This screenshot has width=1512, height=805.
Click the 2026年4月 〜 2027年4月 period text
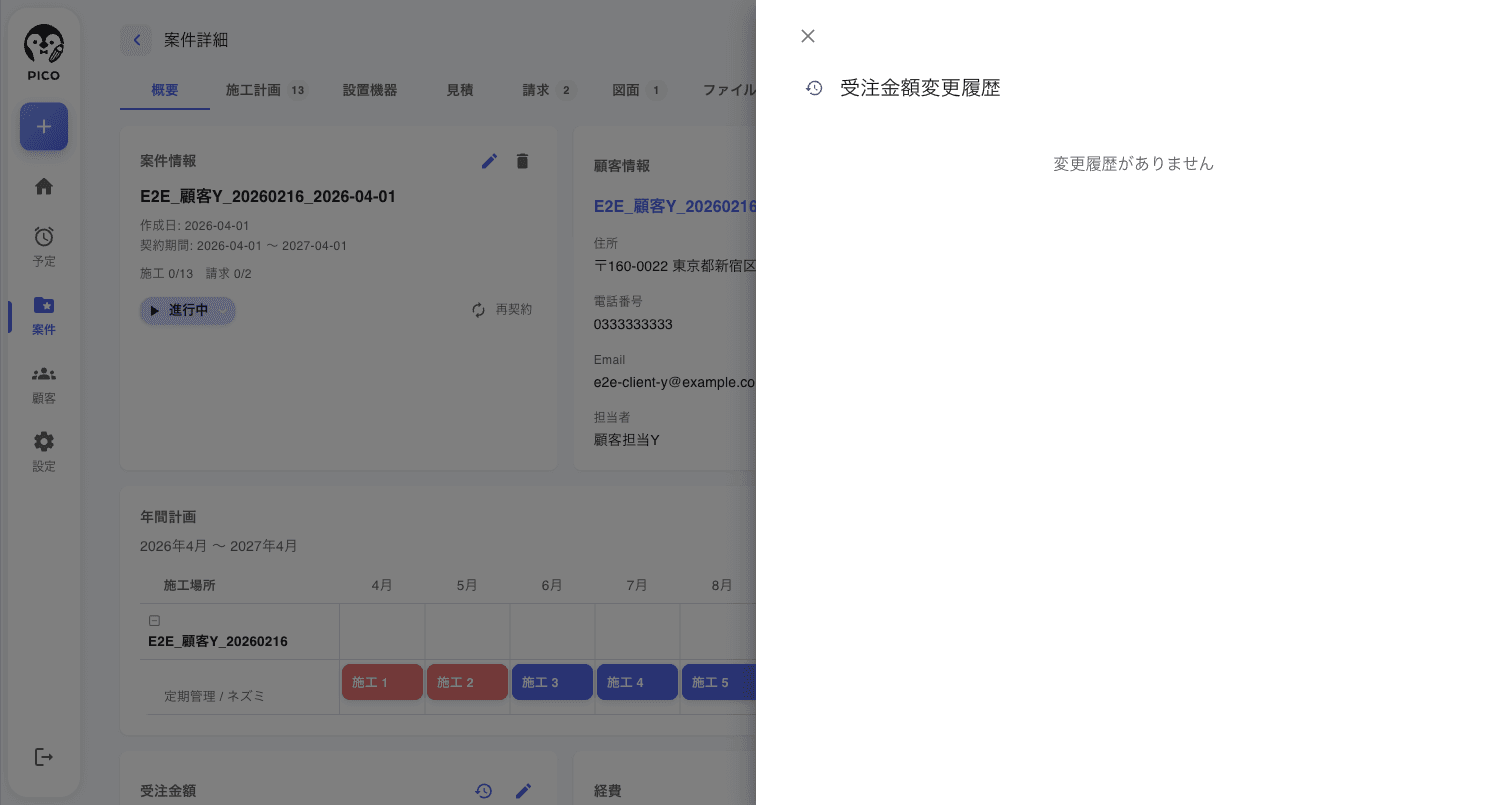[219, 546]
